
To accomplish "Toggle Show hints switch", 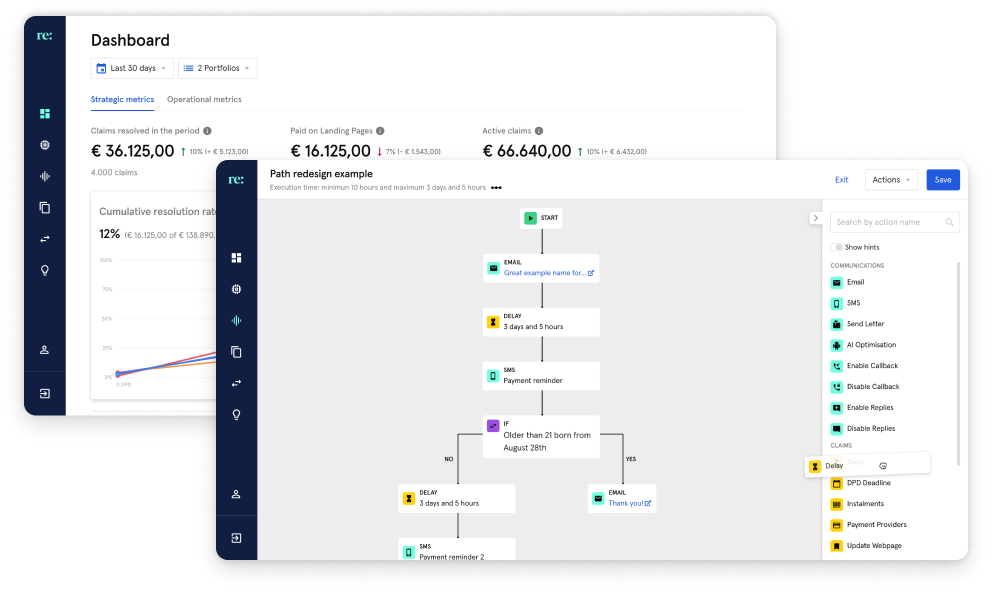I will 836,247.
